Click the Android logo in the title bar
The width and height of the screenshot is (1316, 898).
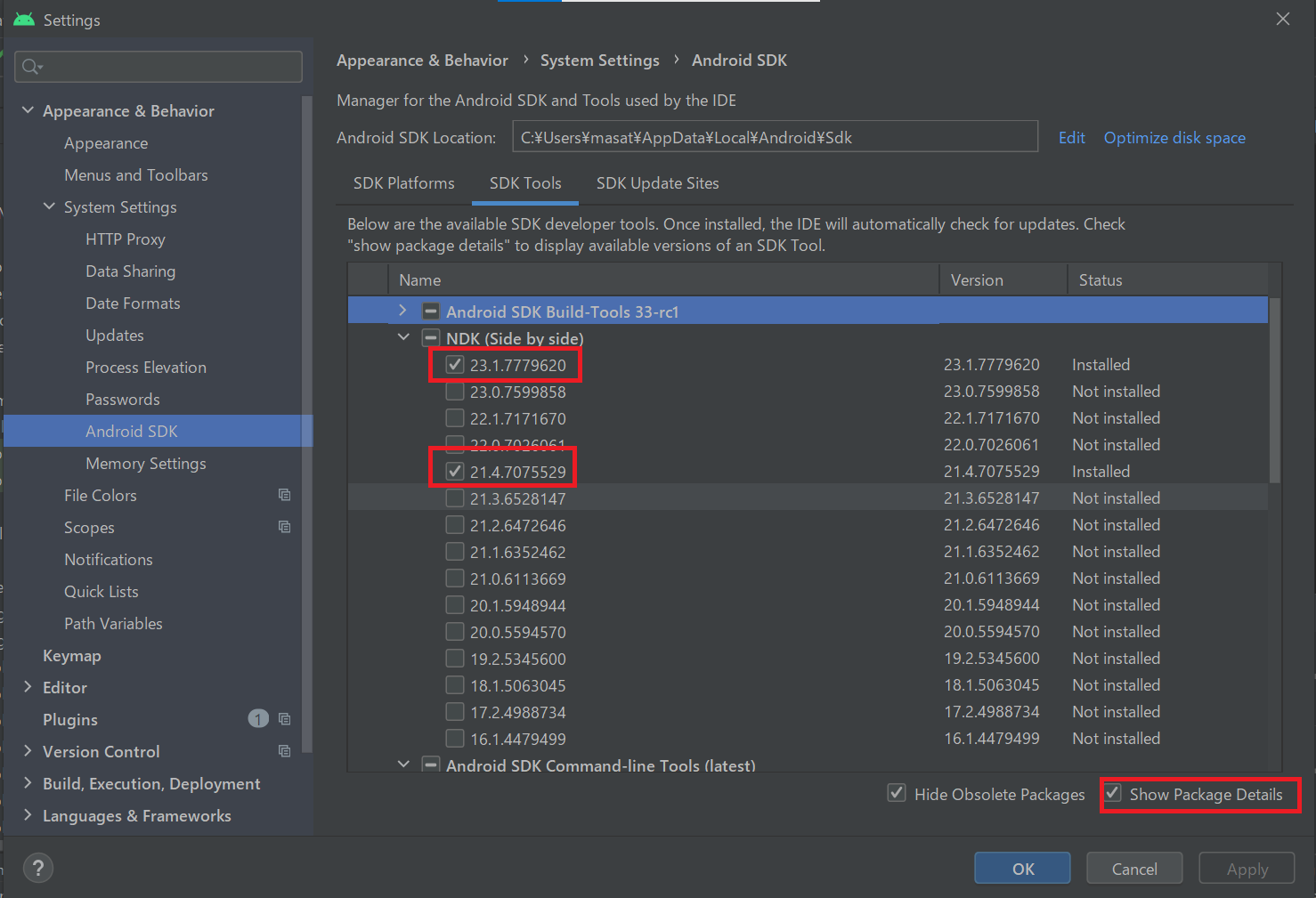[23, 19]
